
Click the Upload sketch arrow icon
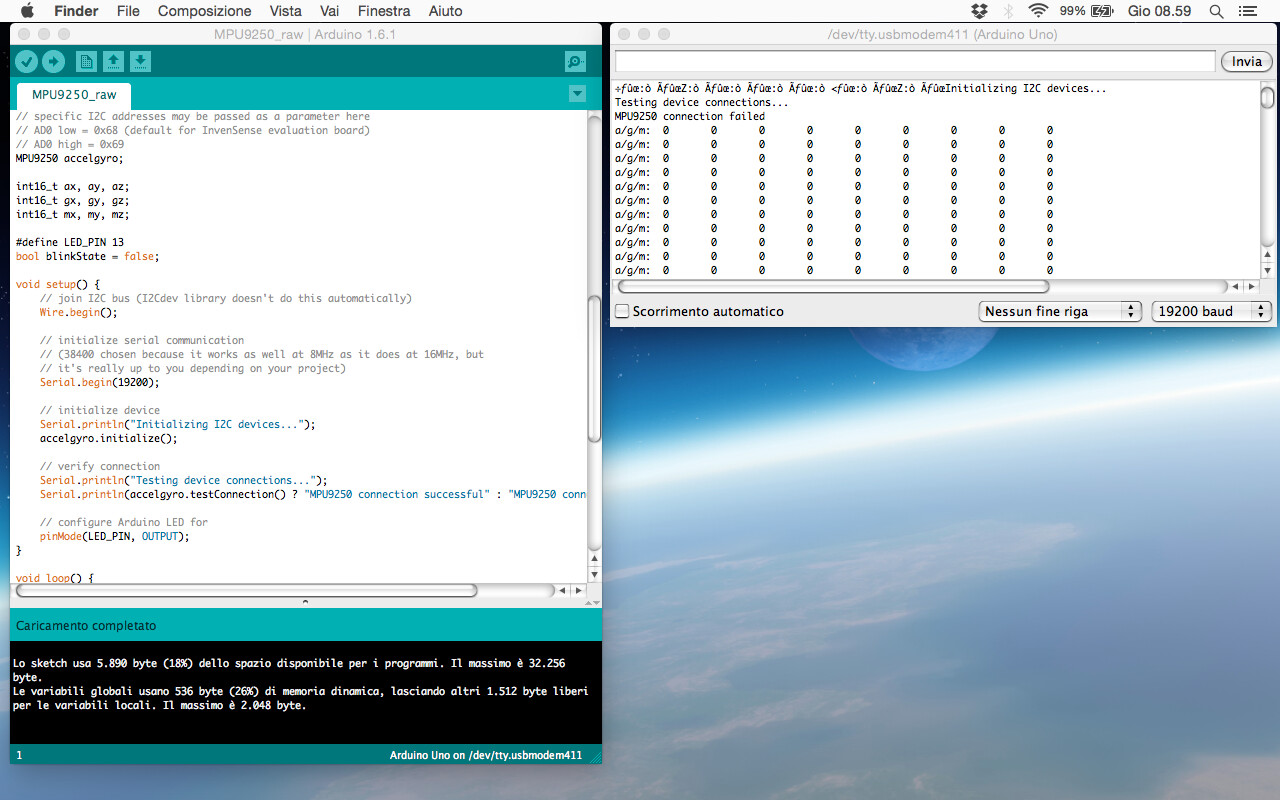click(x=53, y=62)
